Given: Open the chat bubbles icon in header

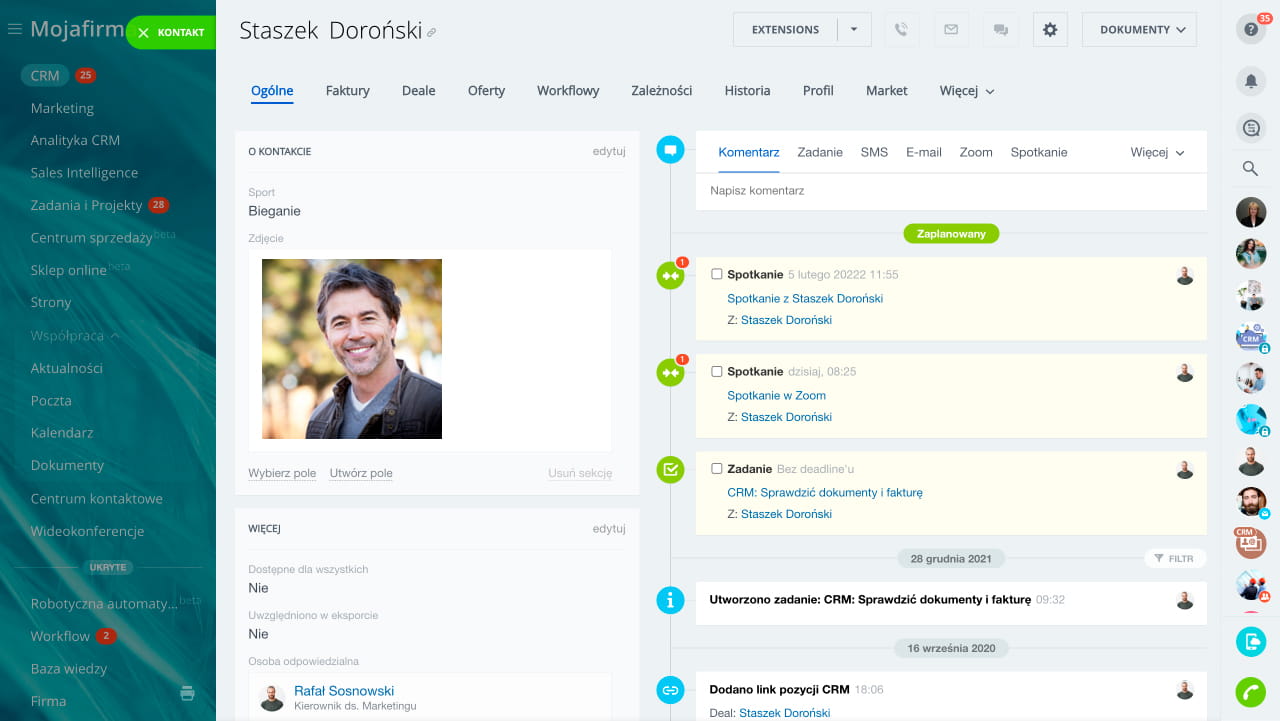Looking at the screenshot, I should (1000, 30).
